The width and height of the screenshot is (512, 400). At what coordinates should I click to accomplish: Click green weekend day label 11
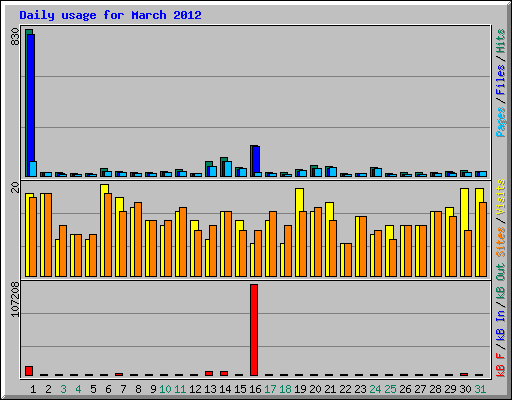click(x=180, y=389)
